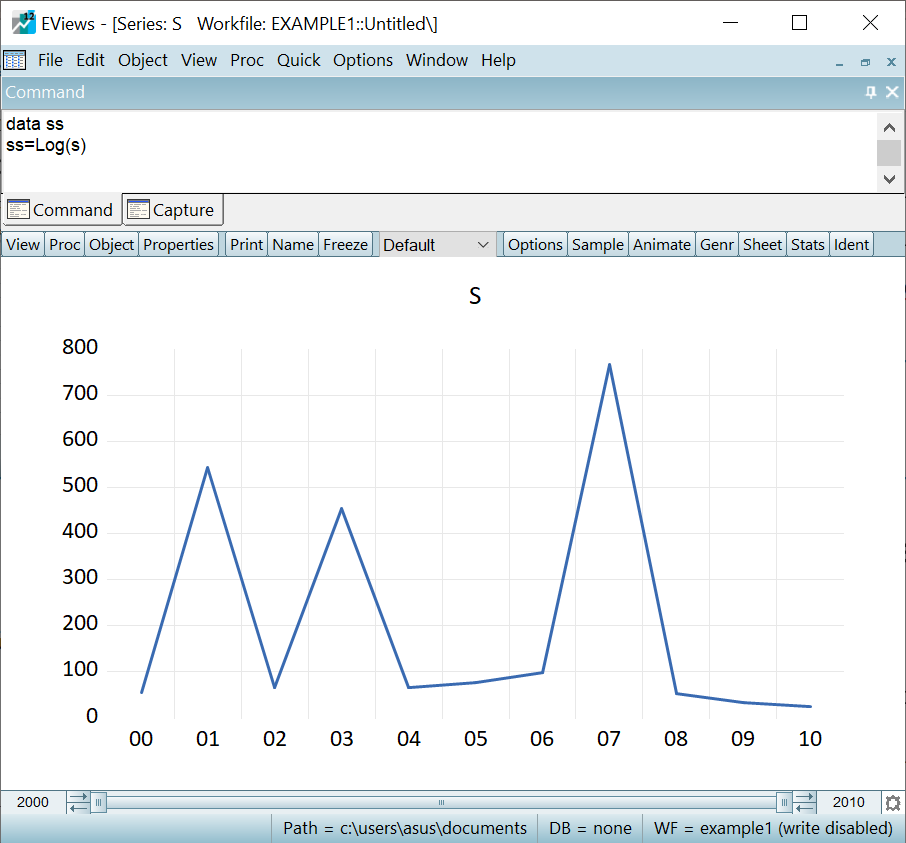Click the right double-arrow sample range icon

tap(805, 802)
